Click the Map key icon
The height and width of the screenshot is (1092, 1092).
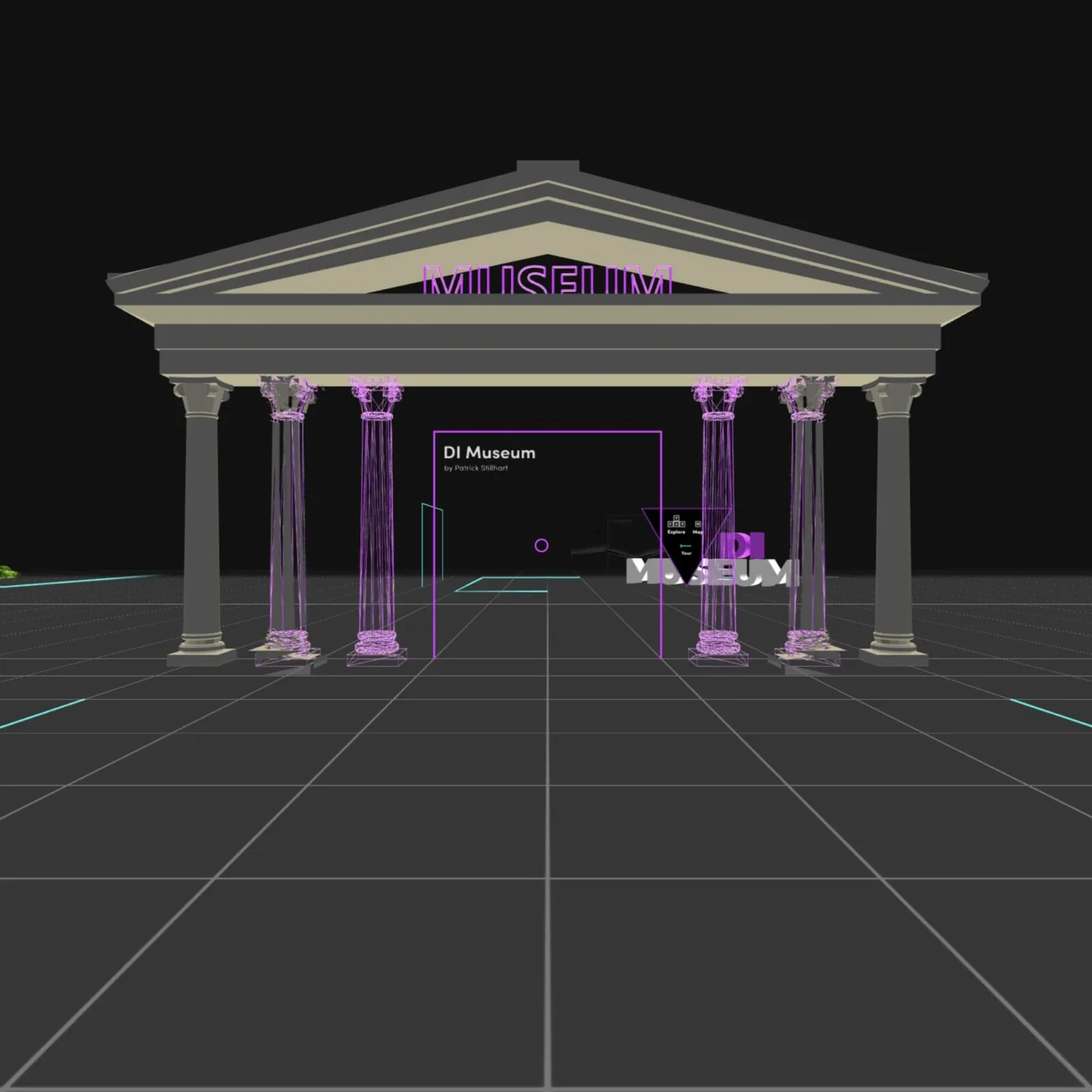coord(698,523)
